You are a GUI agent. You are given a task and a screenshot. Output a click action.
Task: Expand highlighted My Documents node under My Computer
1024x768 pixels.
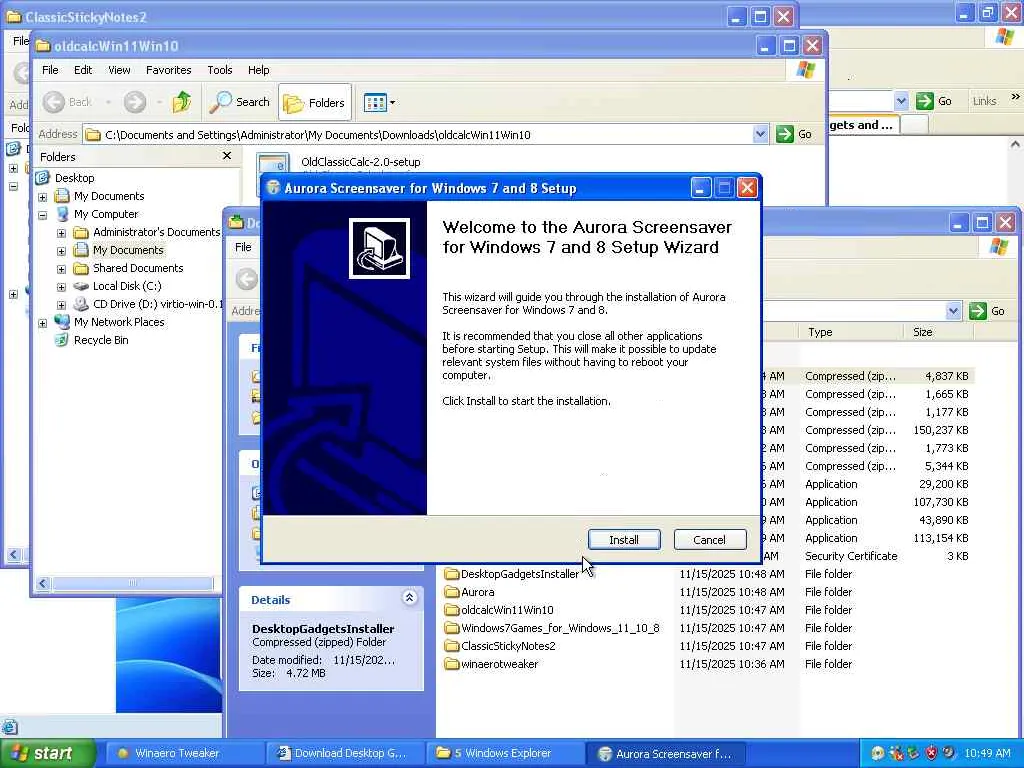pyautogui.click(x=61, y=251)
